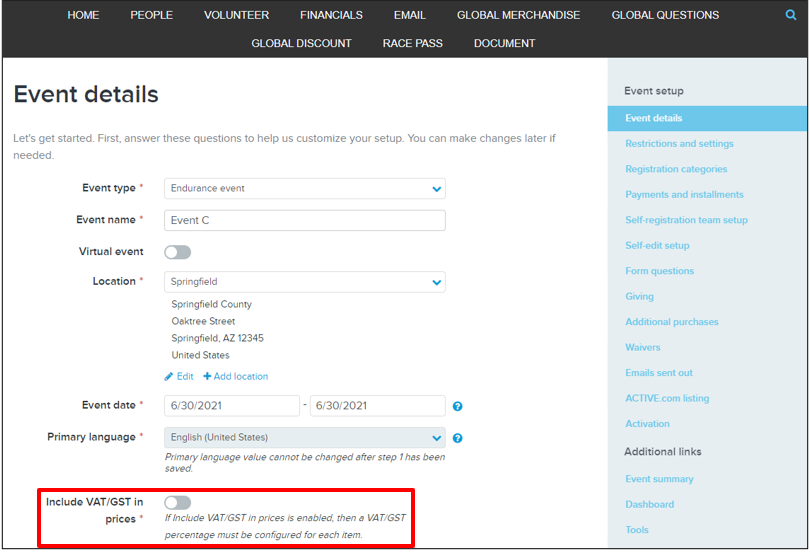
Task: Open the Dashboard link in Additional links
Action: (x=649, y=504)
